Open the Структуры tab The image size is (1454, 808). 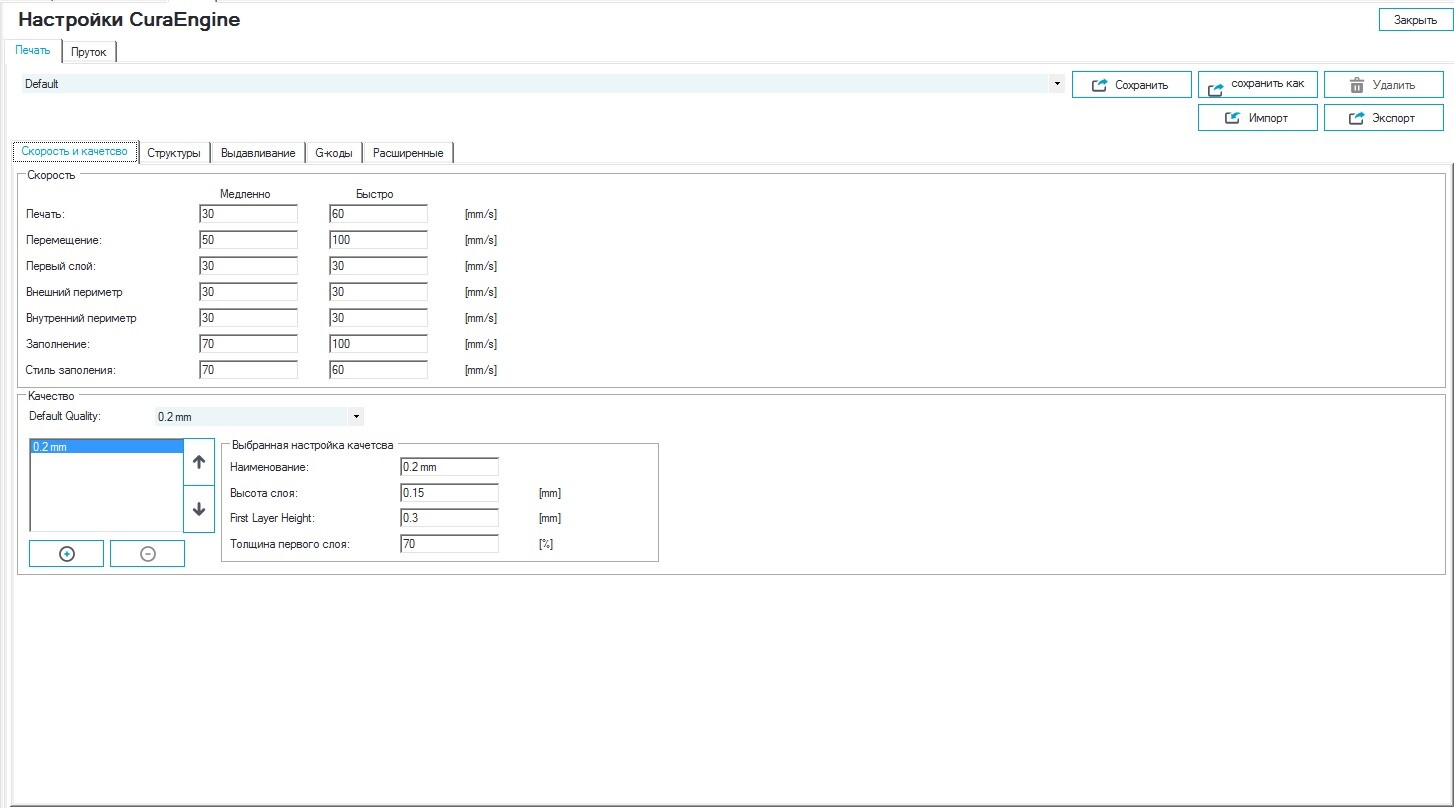coord(174,153)
